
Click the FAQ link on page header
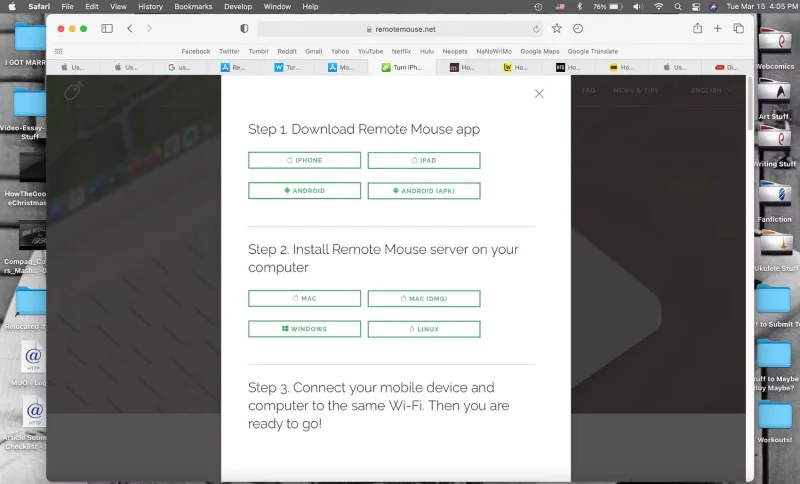tap(588, 90)
